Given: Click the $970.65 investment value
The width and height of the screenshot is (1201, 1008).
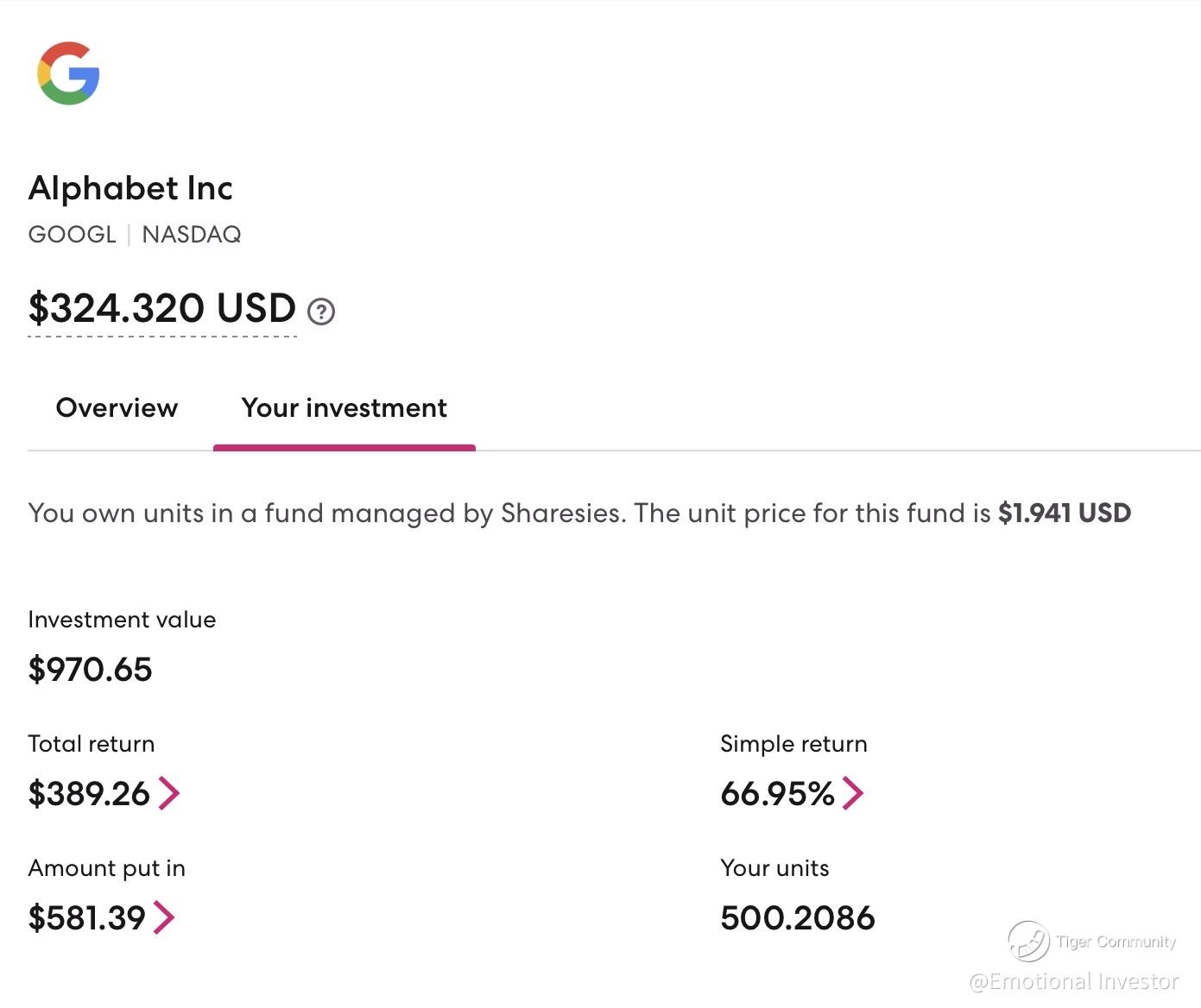Looking at the screenshot, I should [90, 670].
